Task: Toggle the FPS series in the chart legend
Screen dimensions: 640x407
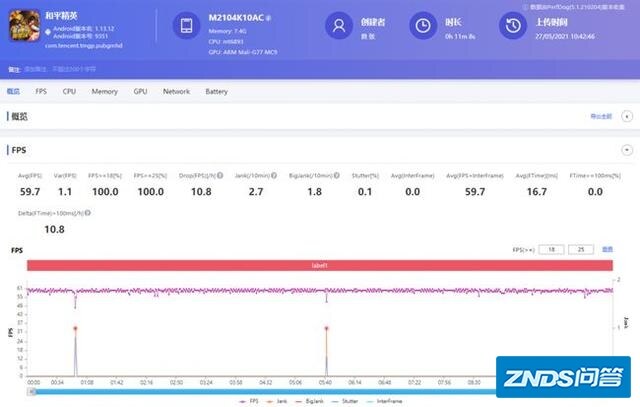Action: pyautogui.click(x=249, y=401)
